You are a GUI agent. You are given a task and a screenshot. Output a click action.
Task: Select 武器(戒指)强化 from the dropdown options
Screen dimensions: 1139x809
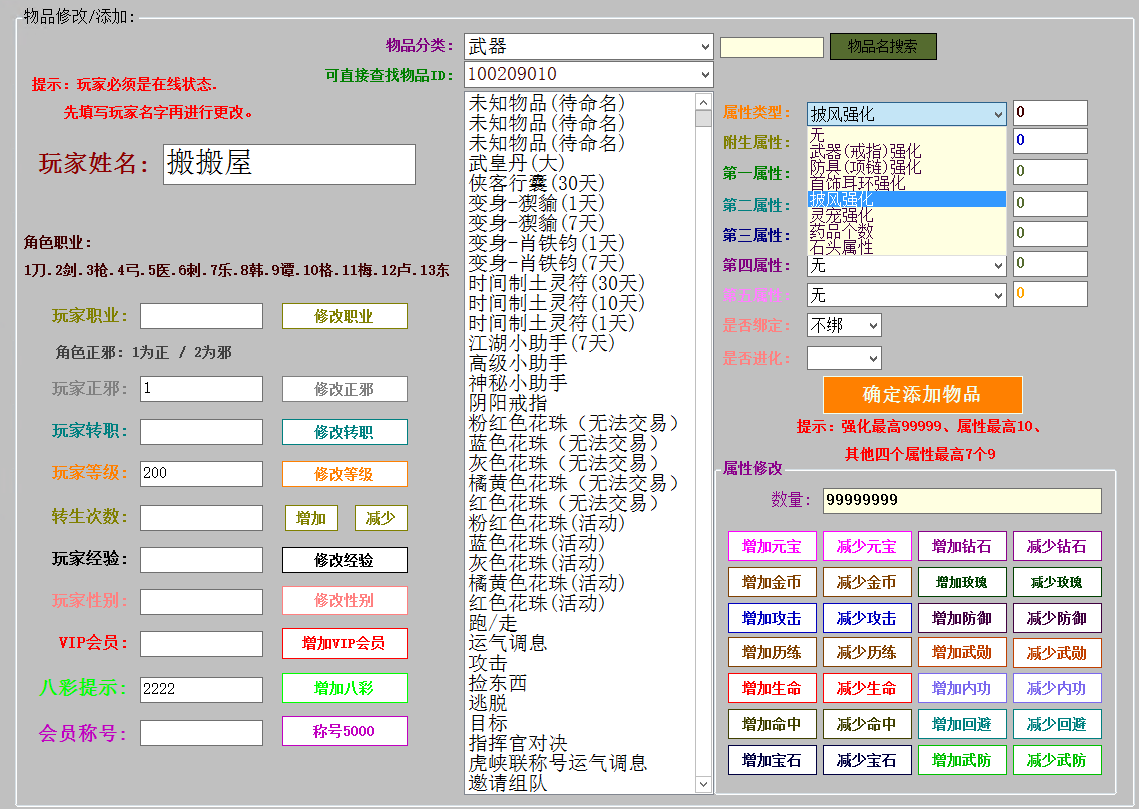point(865,151)
